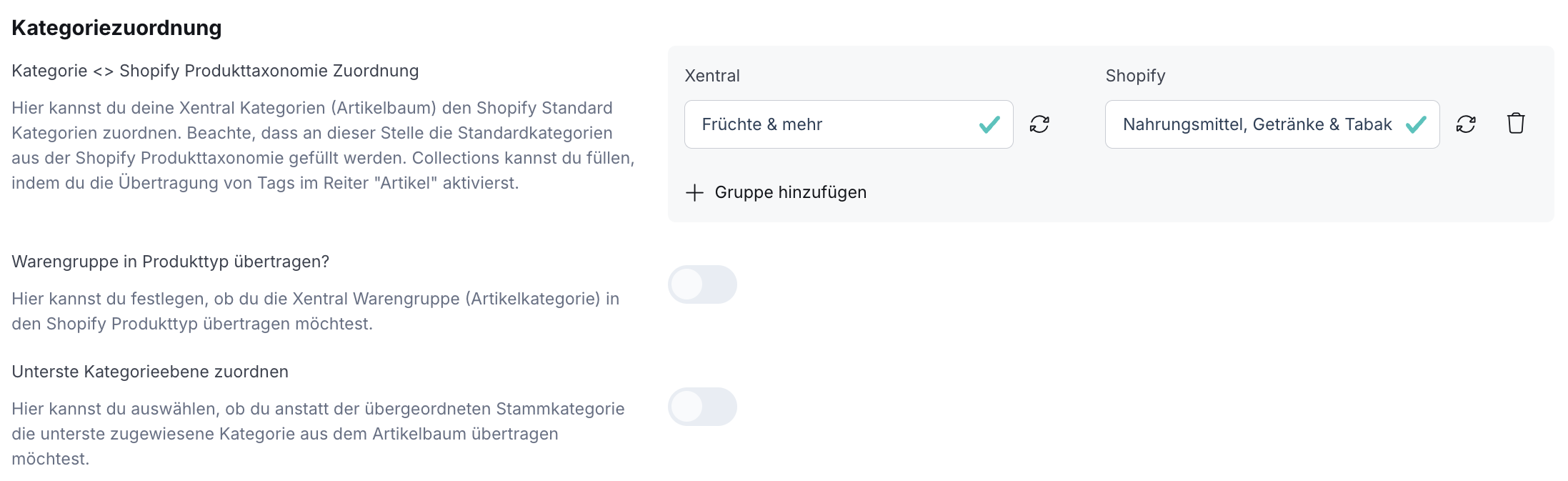Select the Warengruppe in Produkttyp übertragen? label
This screenshot has width=1568, height=481.
click(171, 262)
